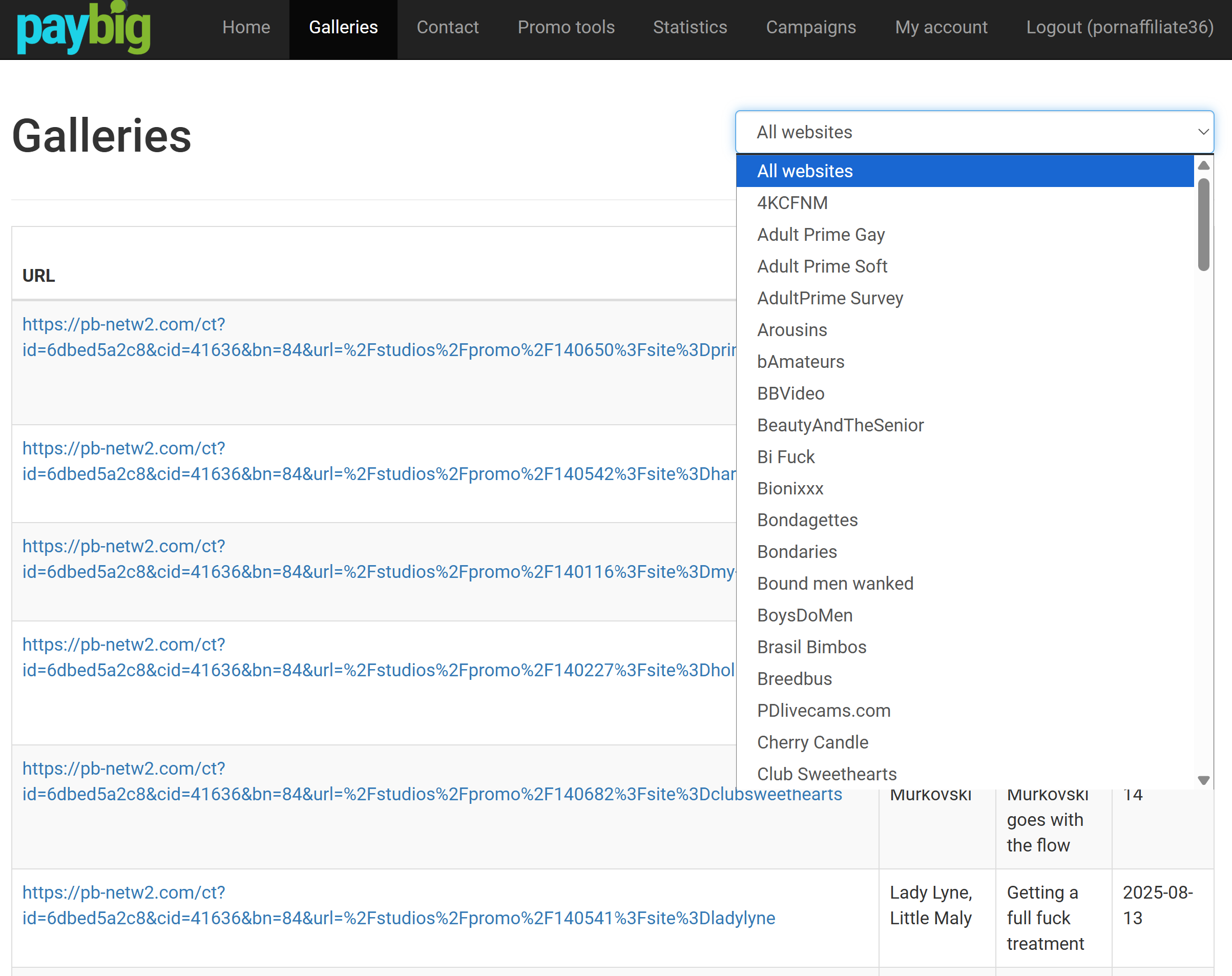Image resolution: width=1232 pixels, height=976 pixels.
Task: Choose Adult Prime Soft option
Action: [965, 266]
